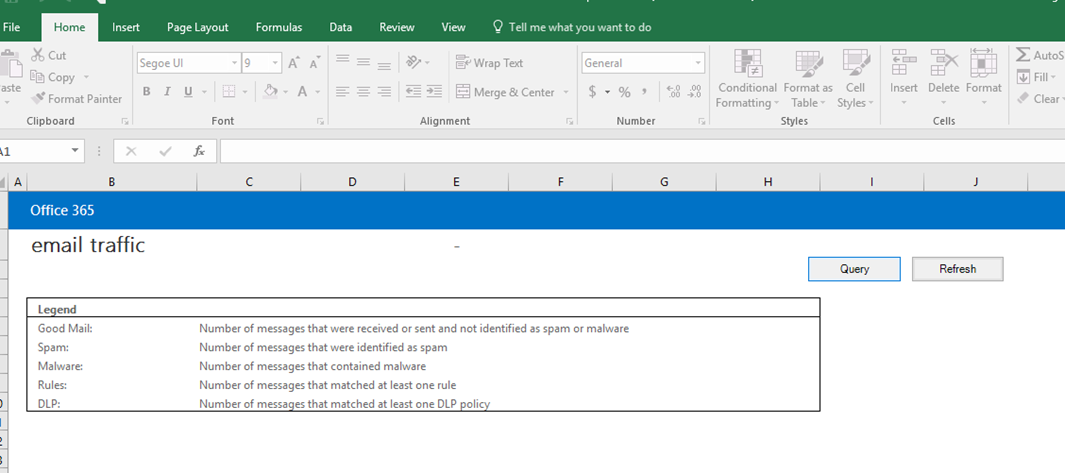Click into the formula bar input
1065x473 pixels.
pyautogui.click(x=640, y=151)
